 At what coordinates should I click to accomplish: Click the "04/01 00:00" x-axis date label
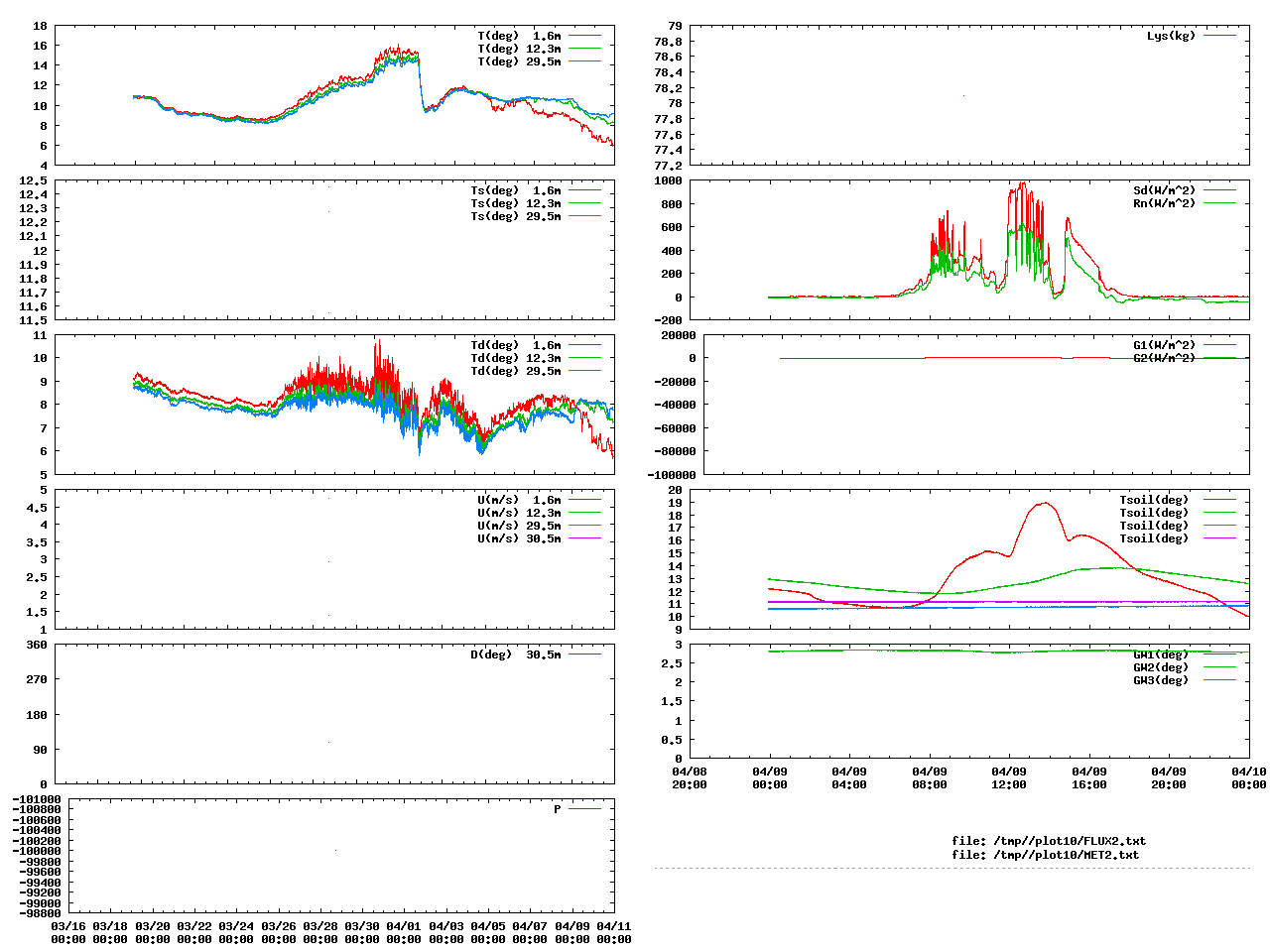404,932
